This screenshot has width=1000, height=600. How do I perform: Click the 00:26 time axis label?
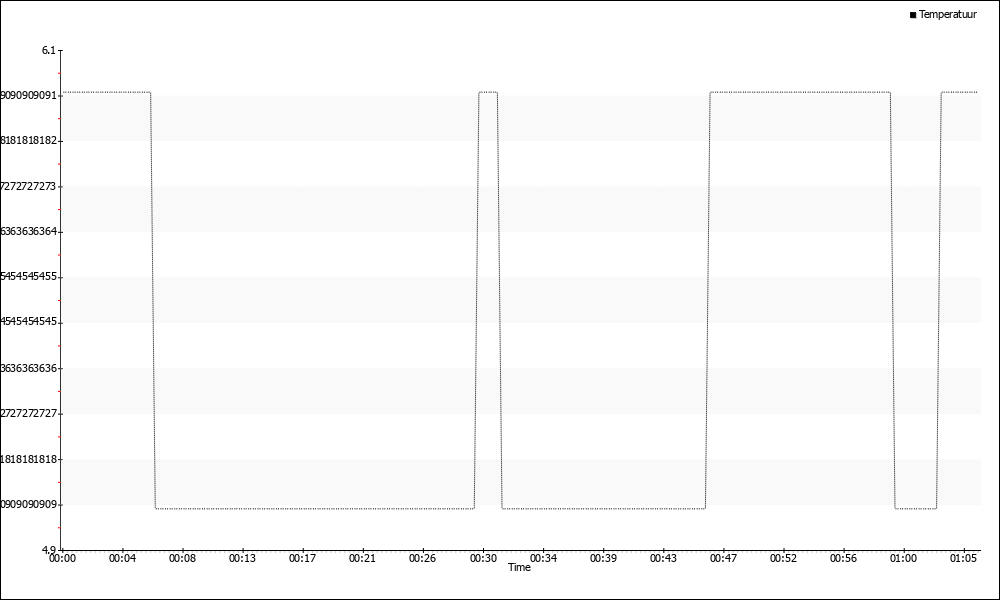pos(422,559)
